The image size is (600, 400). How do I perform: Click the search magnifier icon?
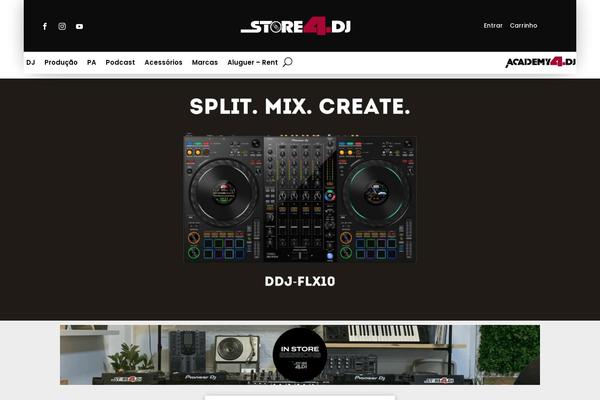pos(288,62)
